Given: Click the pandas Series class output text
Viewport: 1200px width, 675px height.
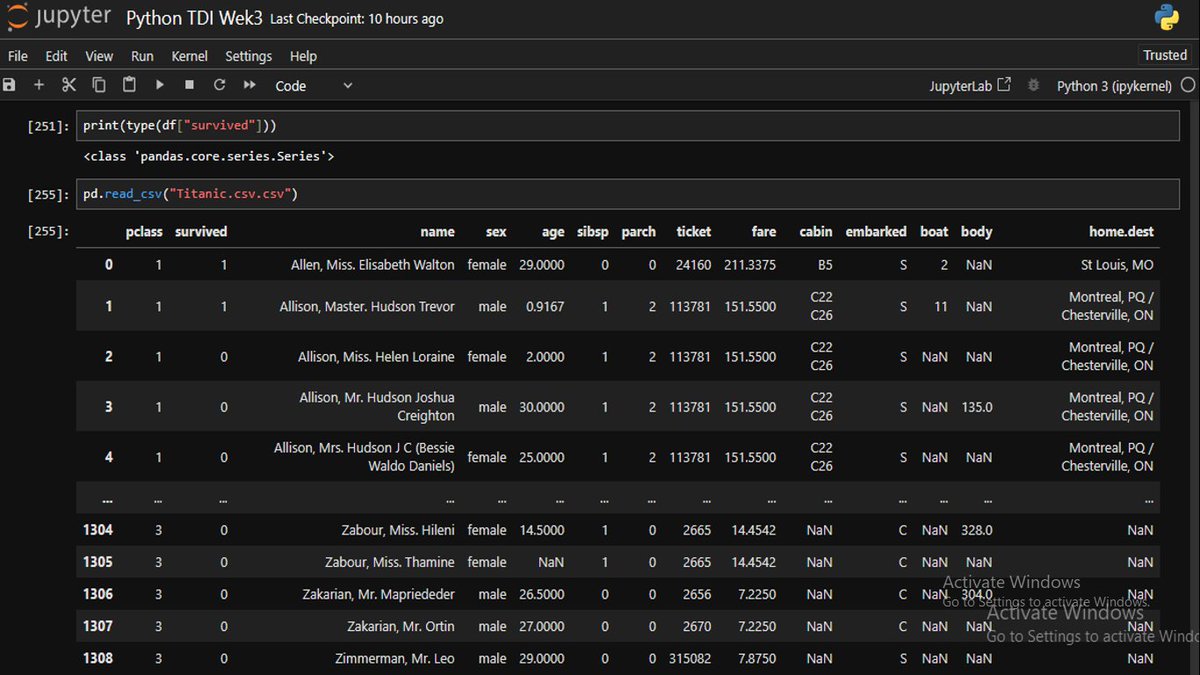Looking at the screenshot, I should pos(208,156).
